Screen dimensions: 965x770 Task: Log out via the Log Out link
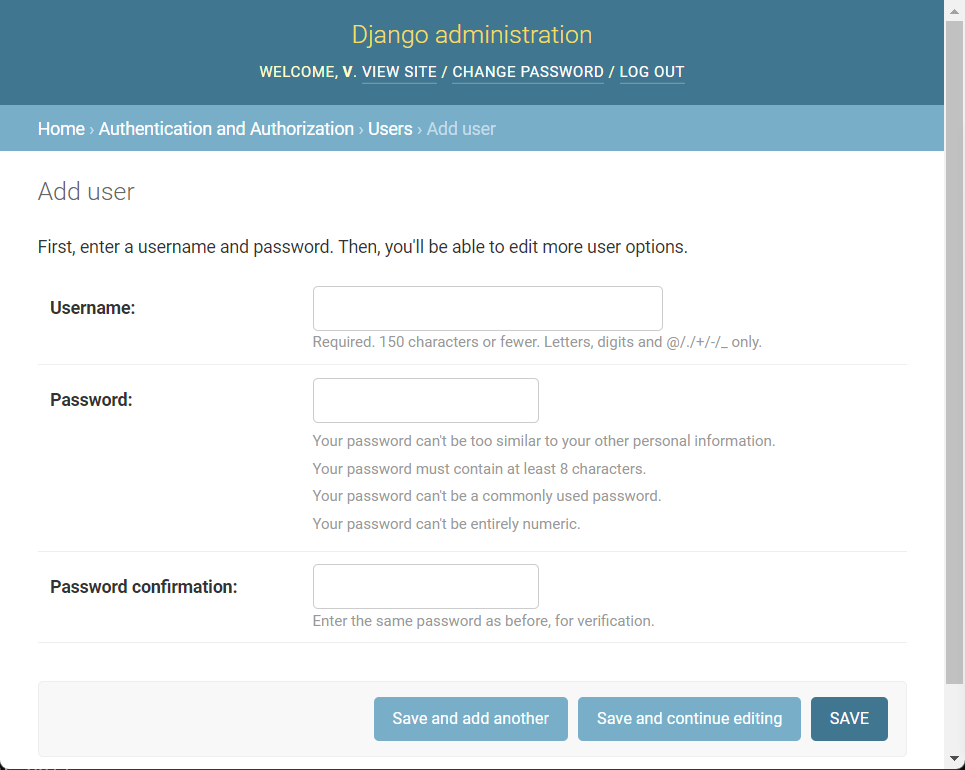click(652, 72)
